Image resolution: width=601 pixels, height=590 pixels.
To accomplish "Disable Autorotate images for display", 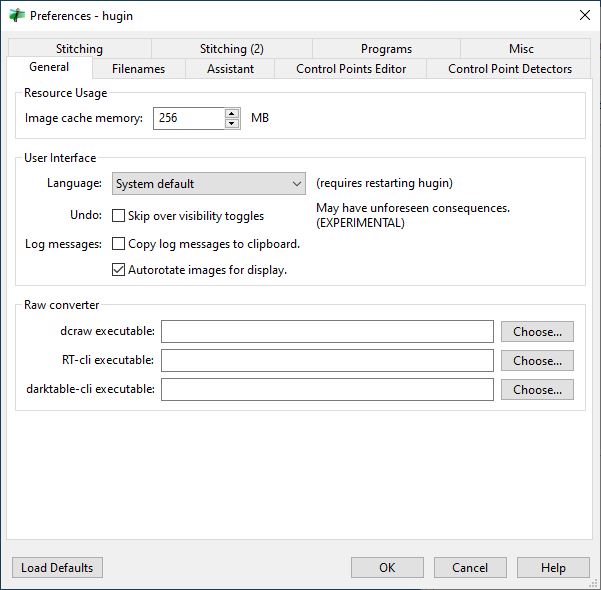I will coord(118,270).
